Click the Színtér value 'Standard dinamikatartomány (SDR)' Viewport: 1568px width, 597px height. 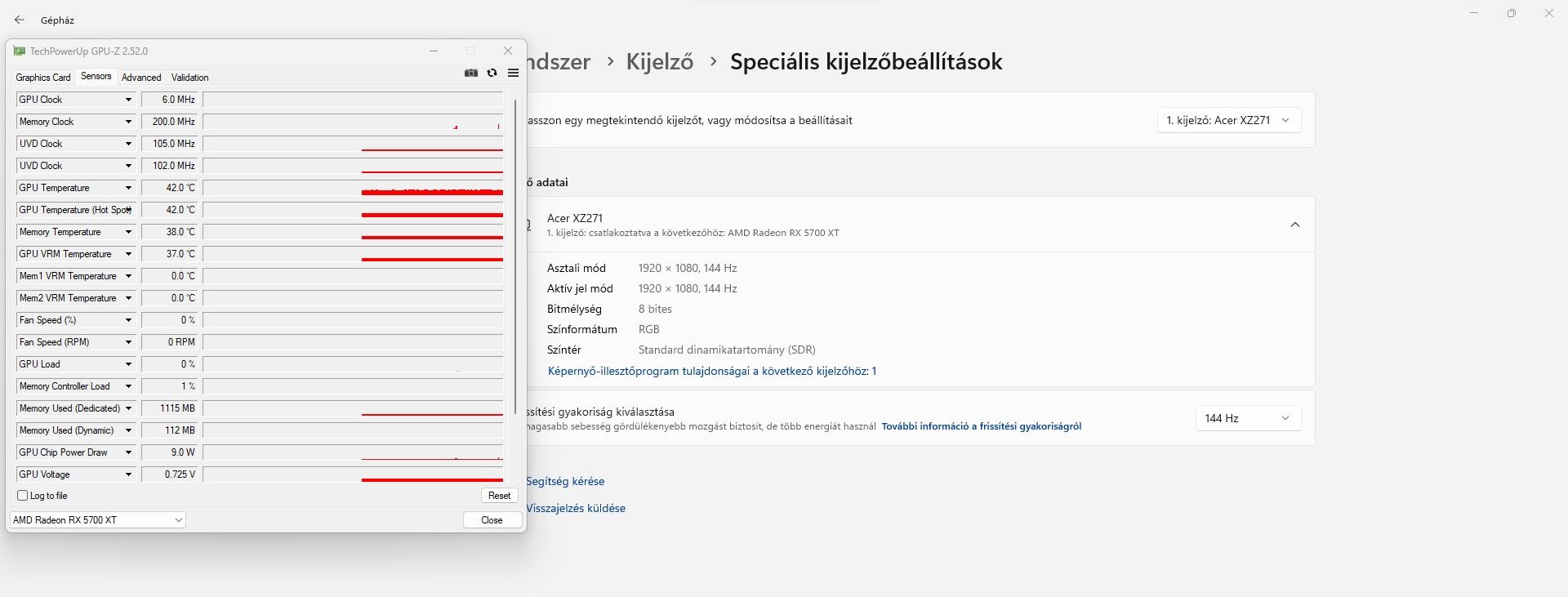click(x=727, y=350)
